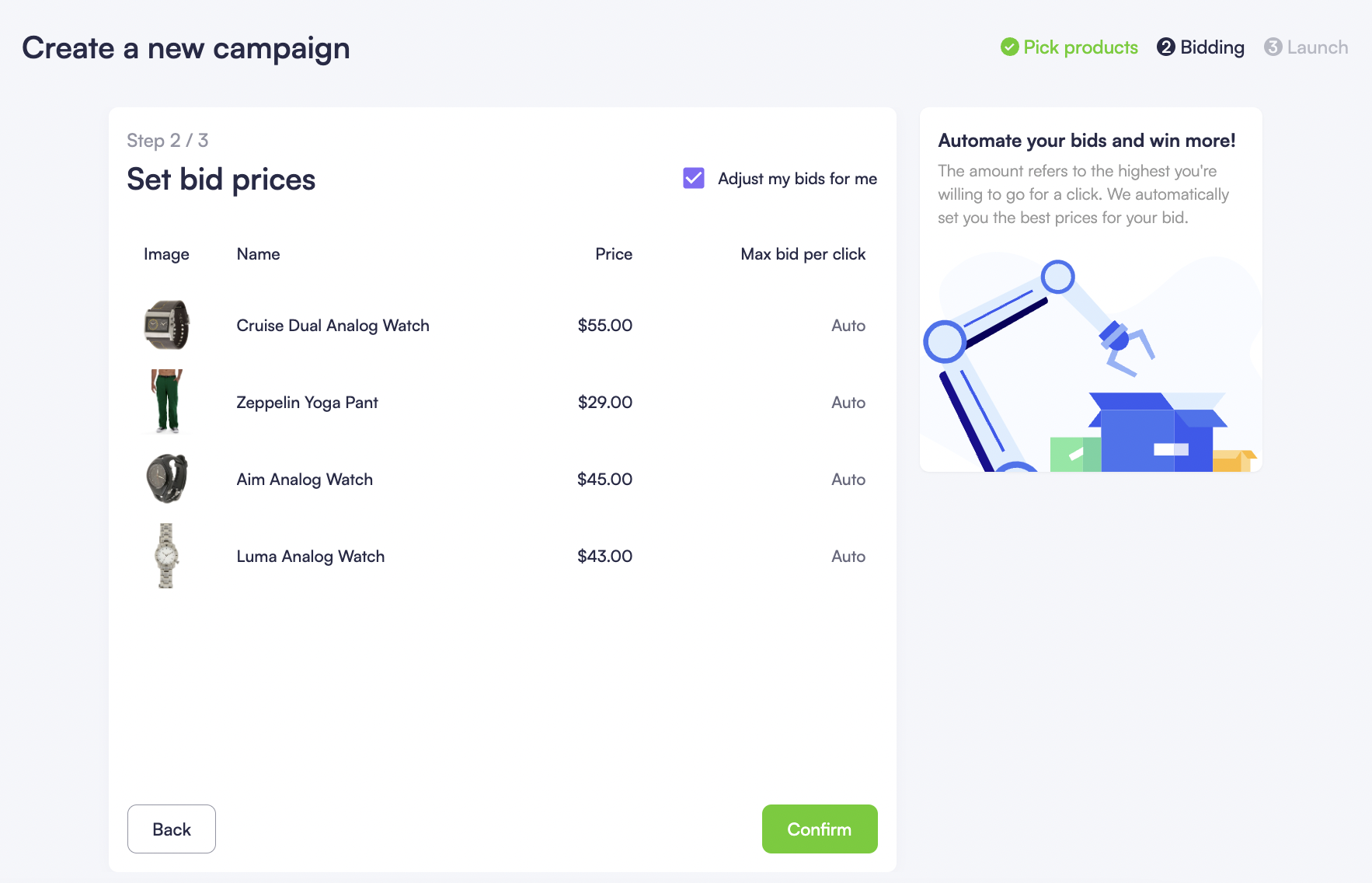
Task: Go to the Pick products step
Action: pos(1080,47)
